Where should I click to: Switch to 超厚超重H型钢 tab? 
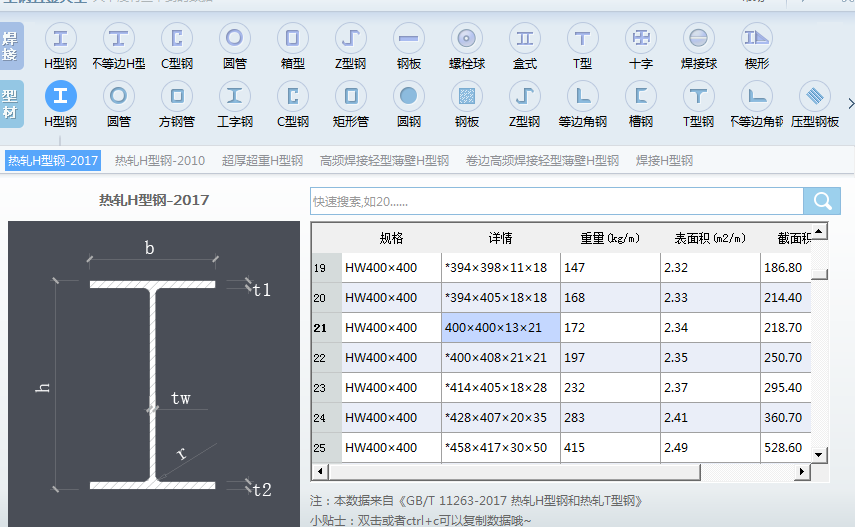262,161
